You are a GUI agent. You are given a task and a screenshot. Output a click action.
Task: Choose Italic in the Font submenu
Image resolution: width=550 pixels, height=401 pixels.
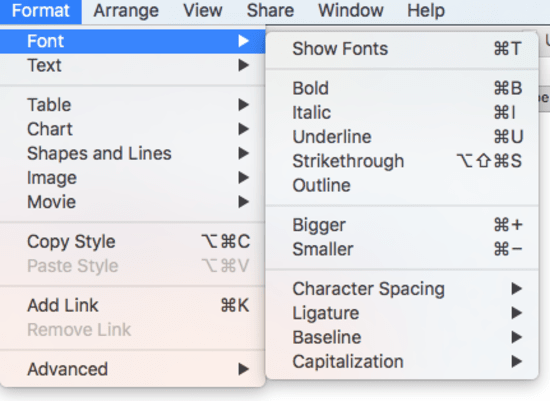pyautogui.click(x=402, y=112)
